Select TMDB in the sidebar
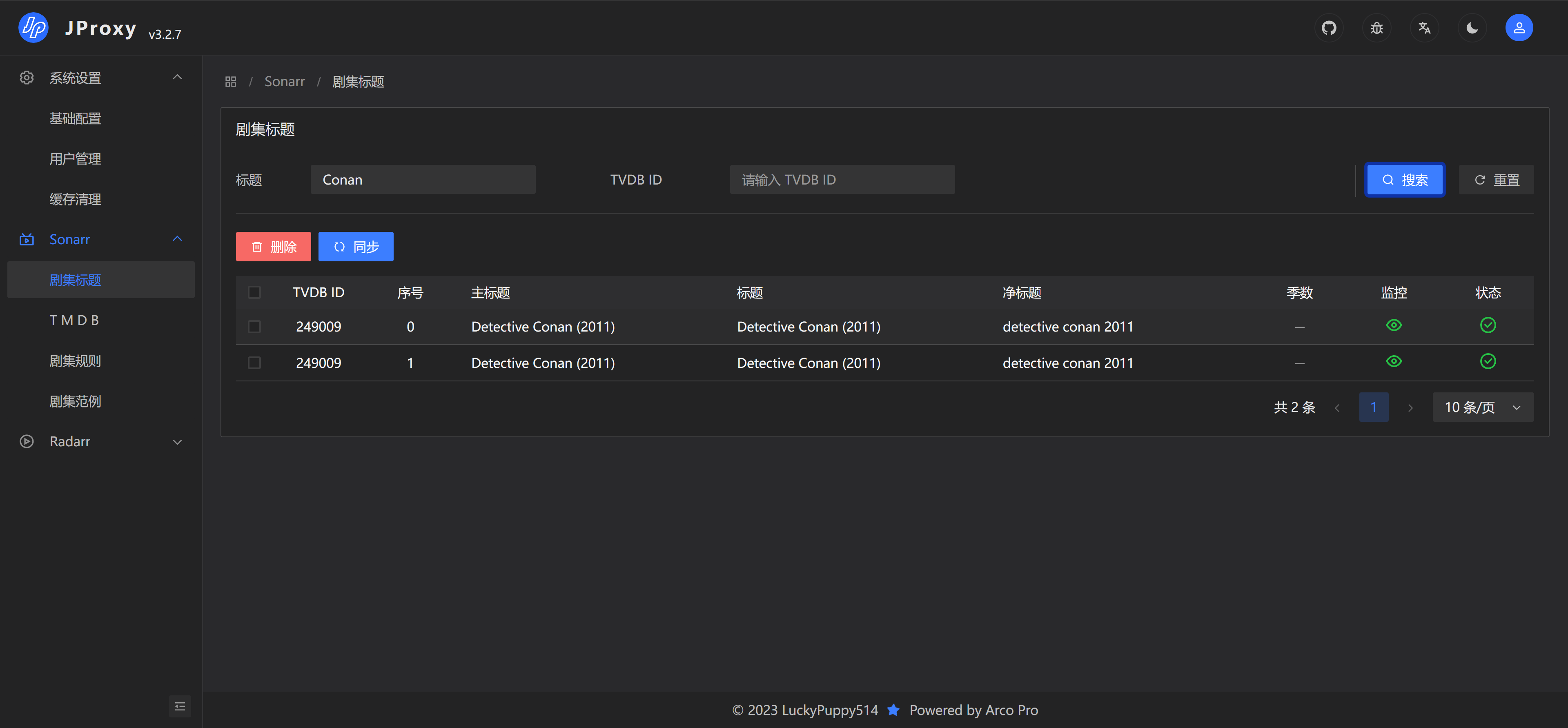 point(75,320)
